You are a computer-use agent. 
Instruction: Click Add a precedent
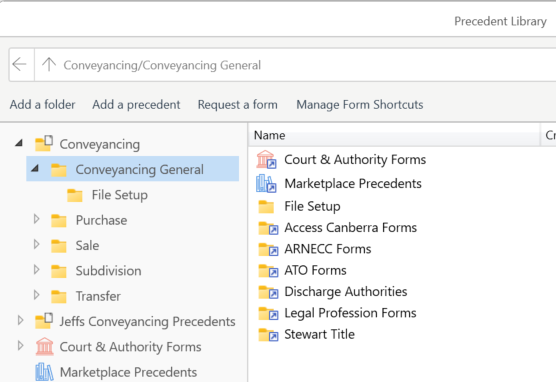(x=136, y=105)
